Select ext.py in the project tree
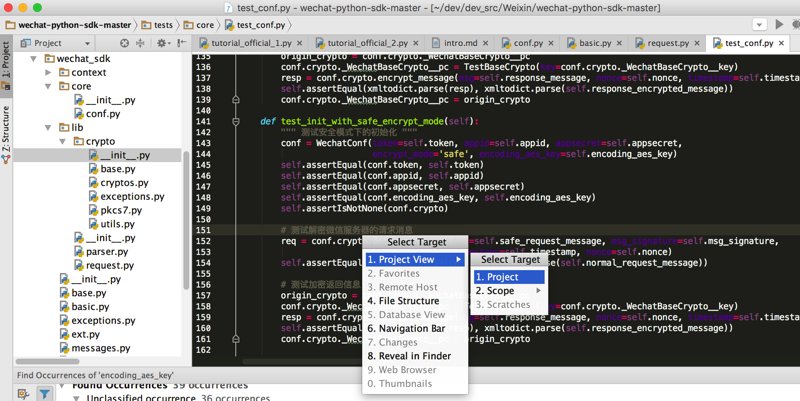Screen dimensions: 800x401 (x=80, y=334)
